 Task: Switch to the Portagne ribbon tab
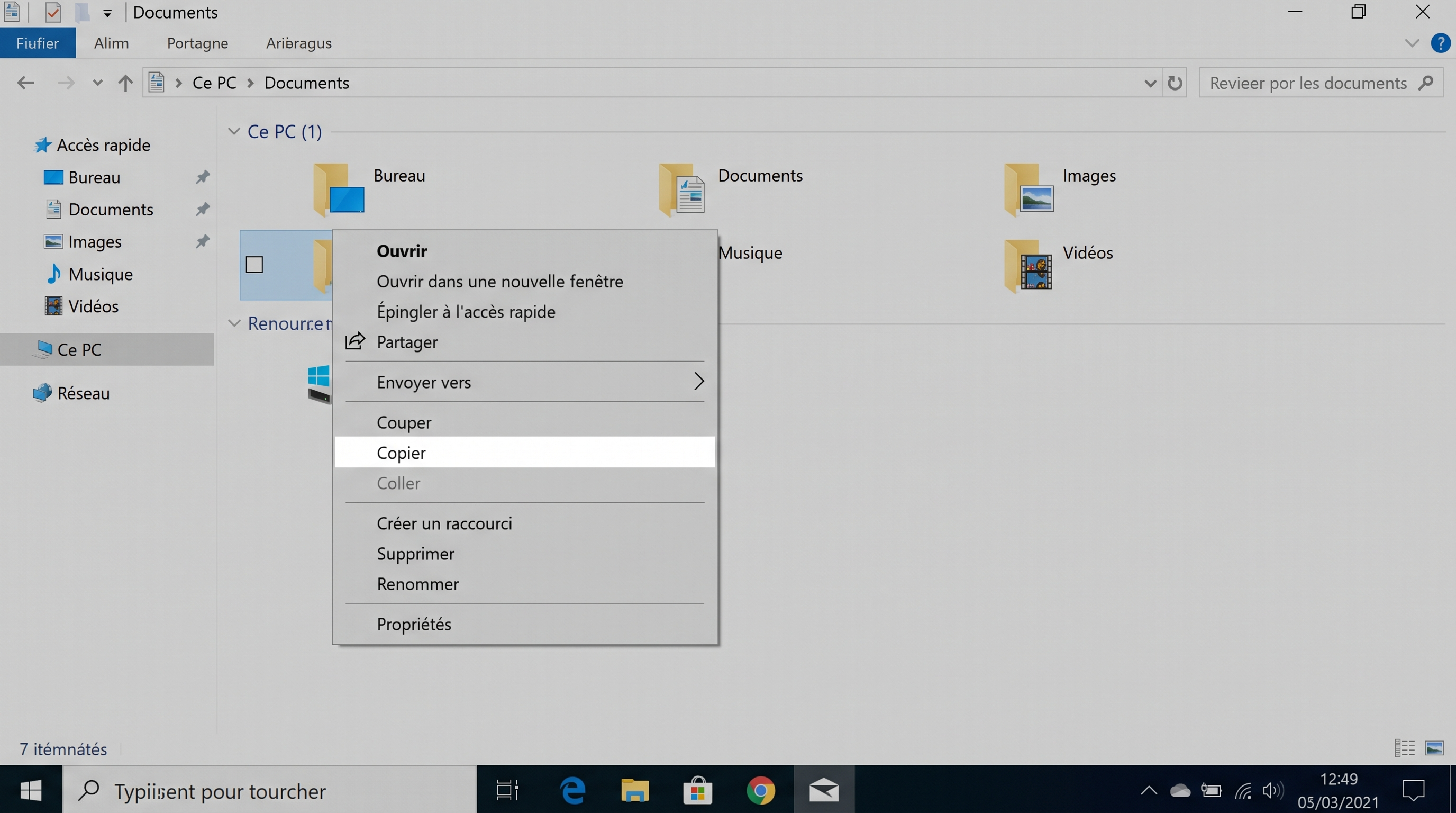(x=197, y=43)
